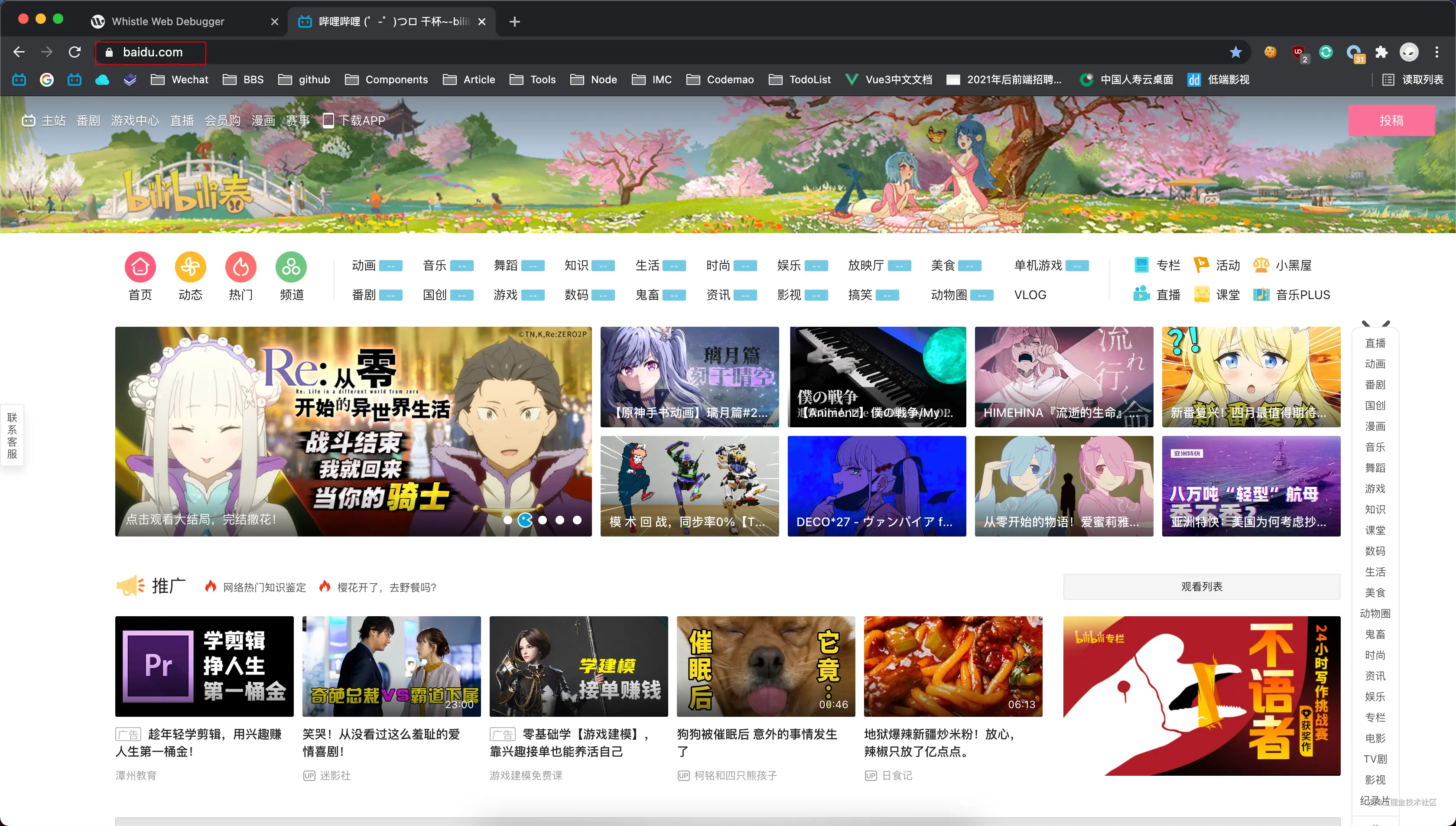This screenshot has width=1456, height=826.
Task: Open the TodoList bookmarks folder
Action: (x=800, y=79)
